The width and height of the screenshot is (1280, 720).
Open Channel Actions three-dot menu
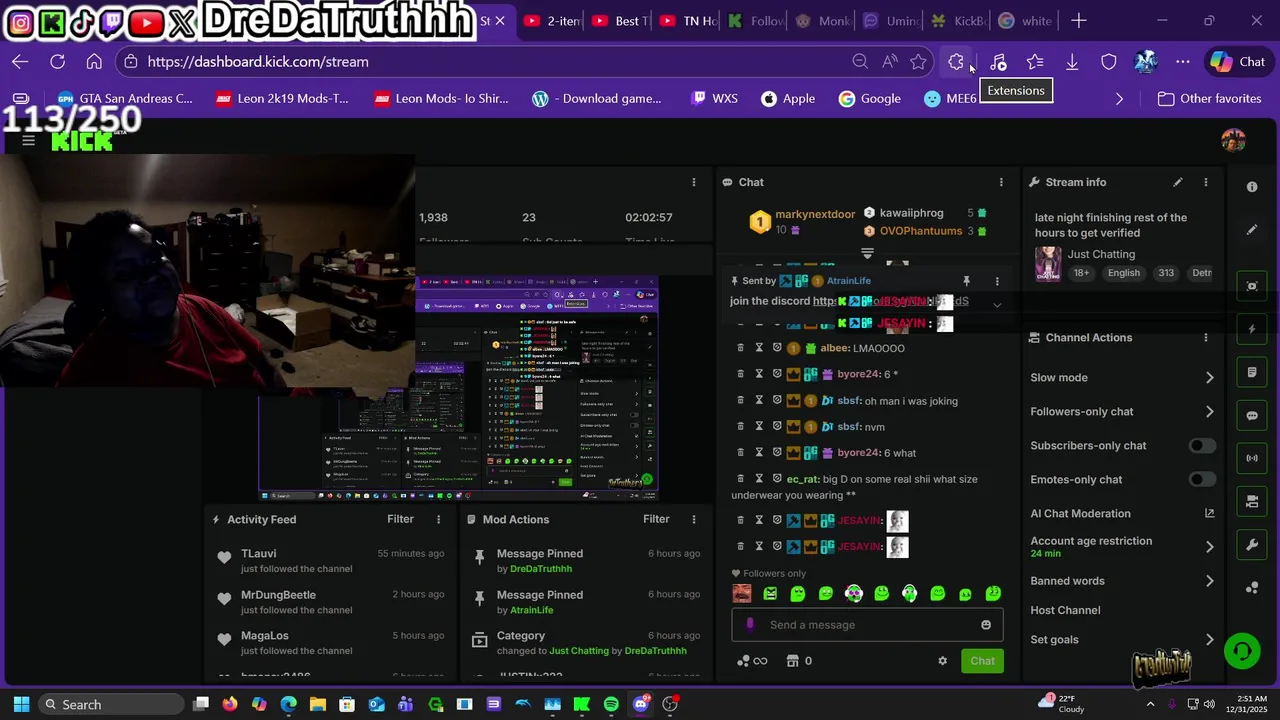tap(1206, 337)
